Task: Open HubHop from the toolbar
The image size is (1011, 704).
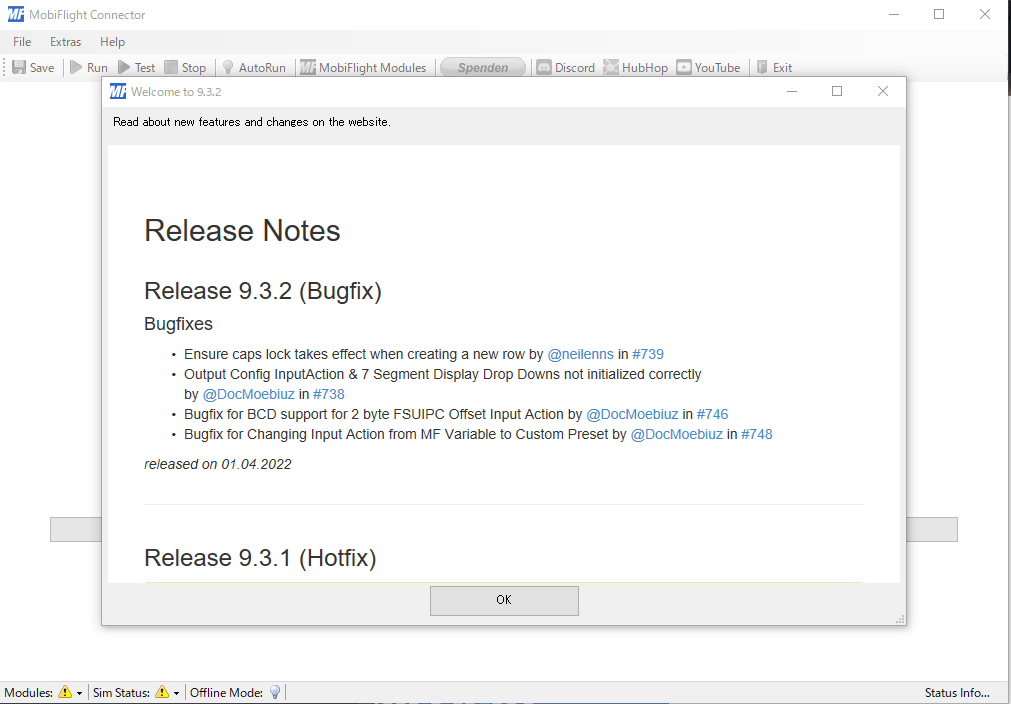Action: click(x=636, y=67)
